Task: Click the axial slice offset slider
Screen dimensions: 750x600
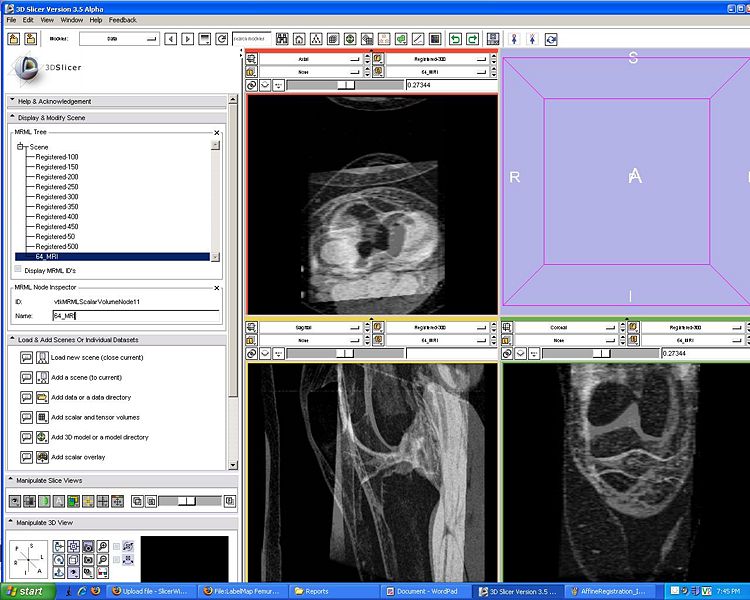Action: [344, 86]
